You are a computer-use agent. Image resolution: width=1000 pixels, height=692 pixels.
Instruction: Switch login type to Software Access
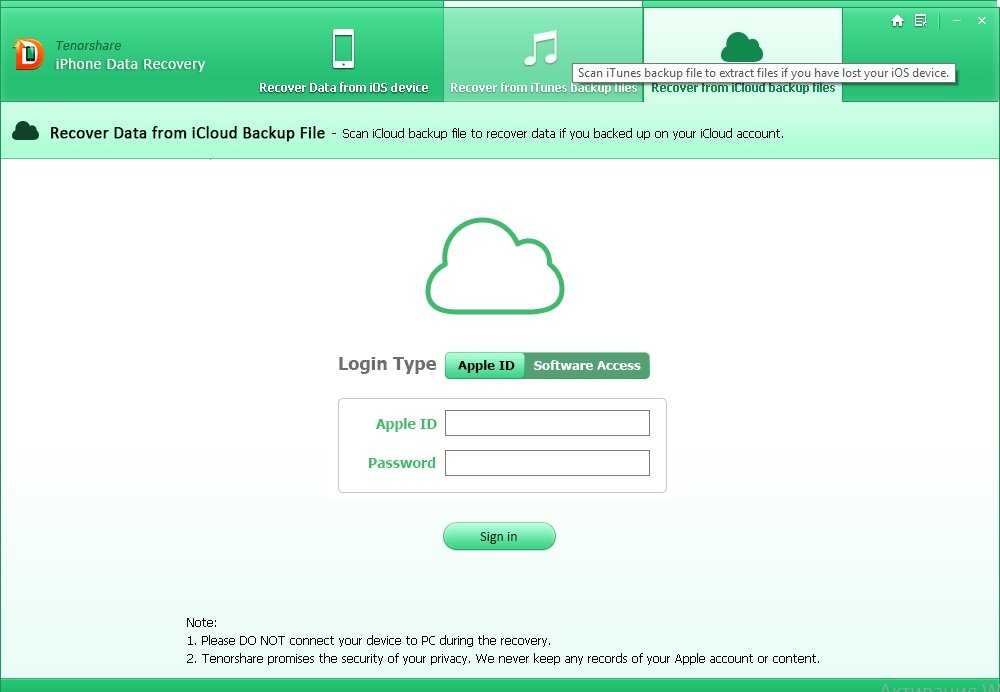click(587, 366)
